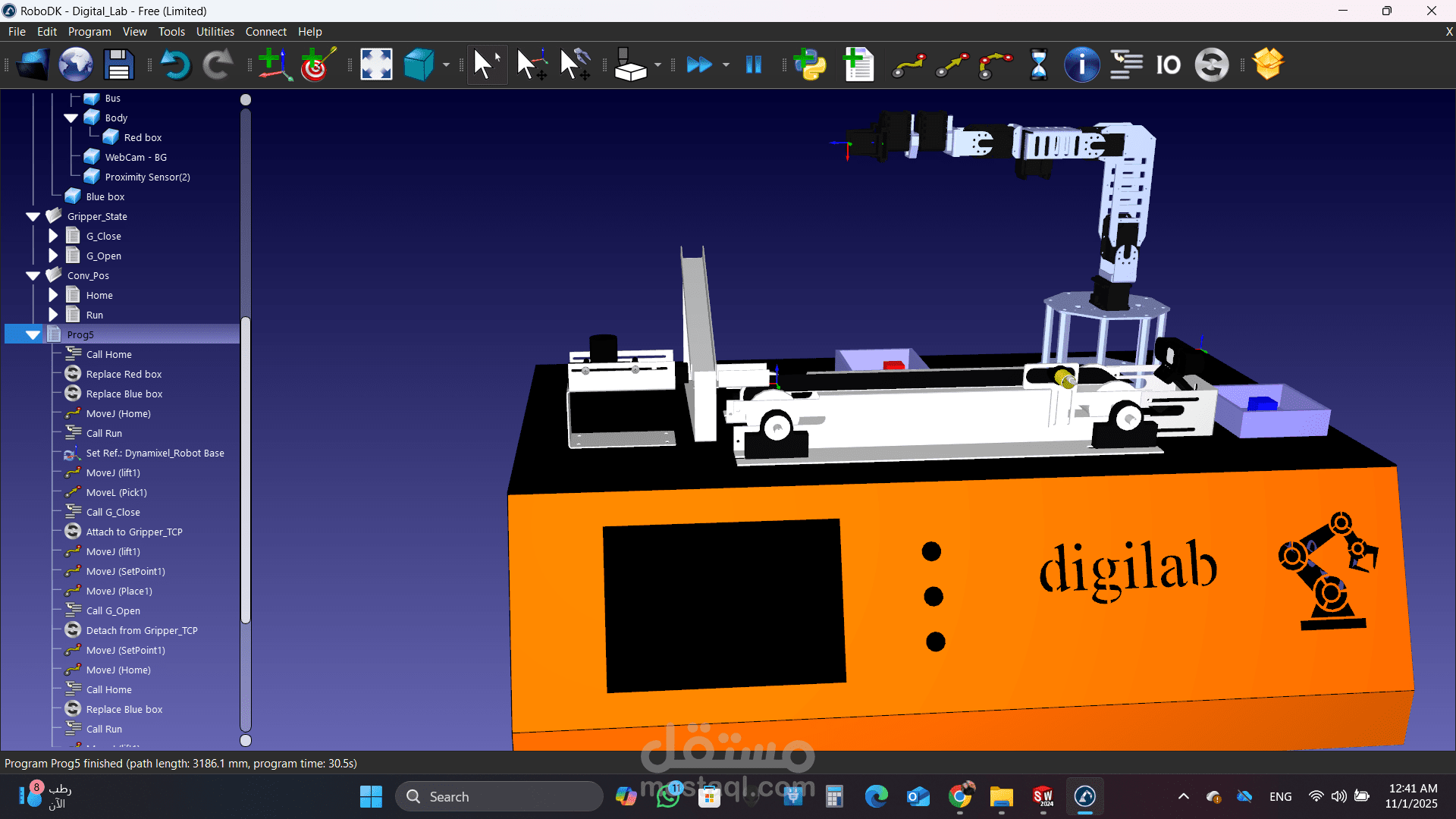This screenshot has width=1456, height=819.
Task: Click the station tree scrollbar thumb
Action: pos(246,470)
